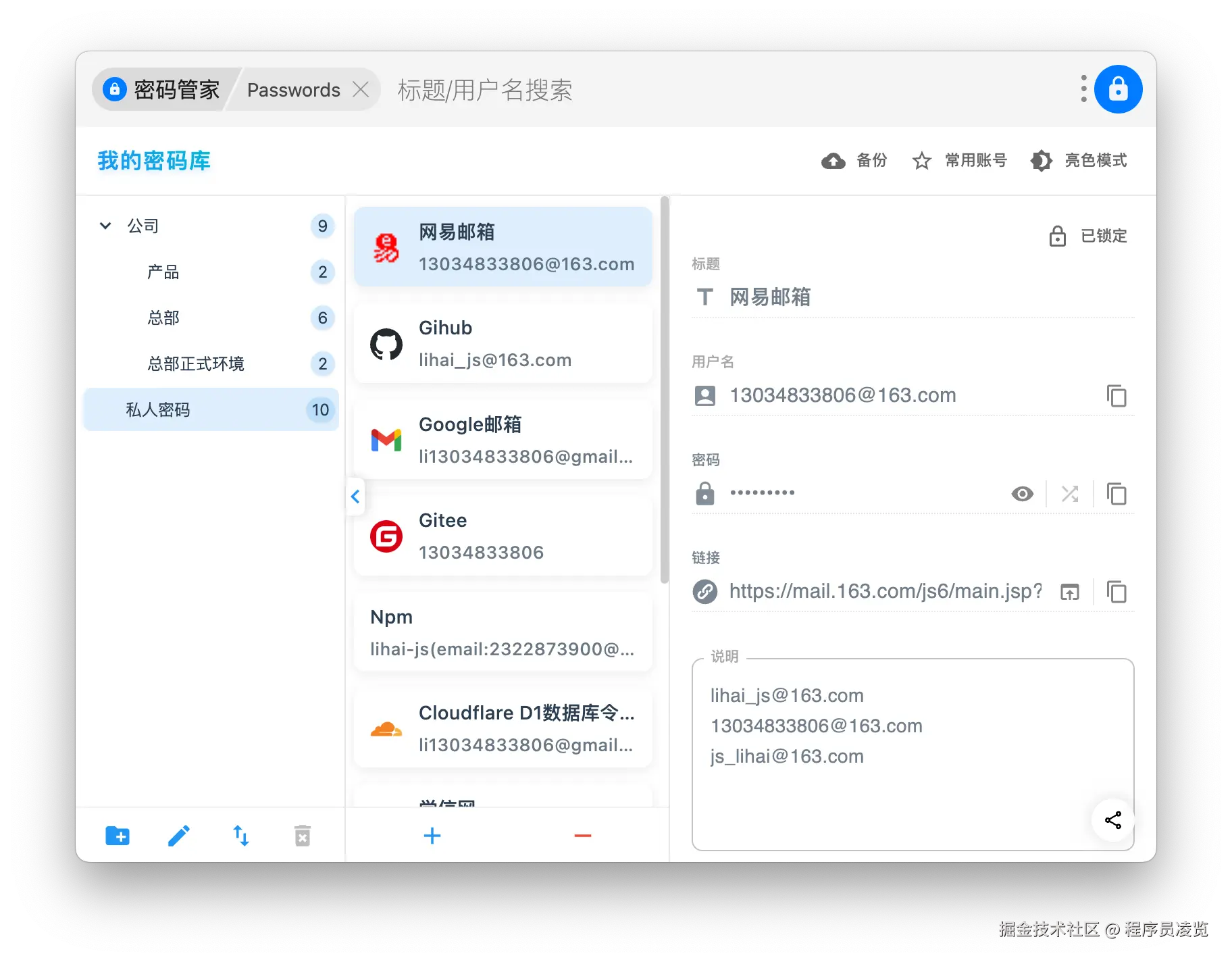The image size is (1232, 962).
Task: Click the edit pencil icon
Action: 178,835
